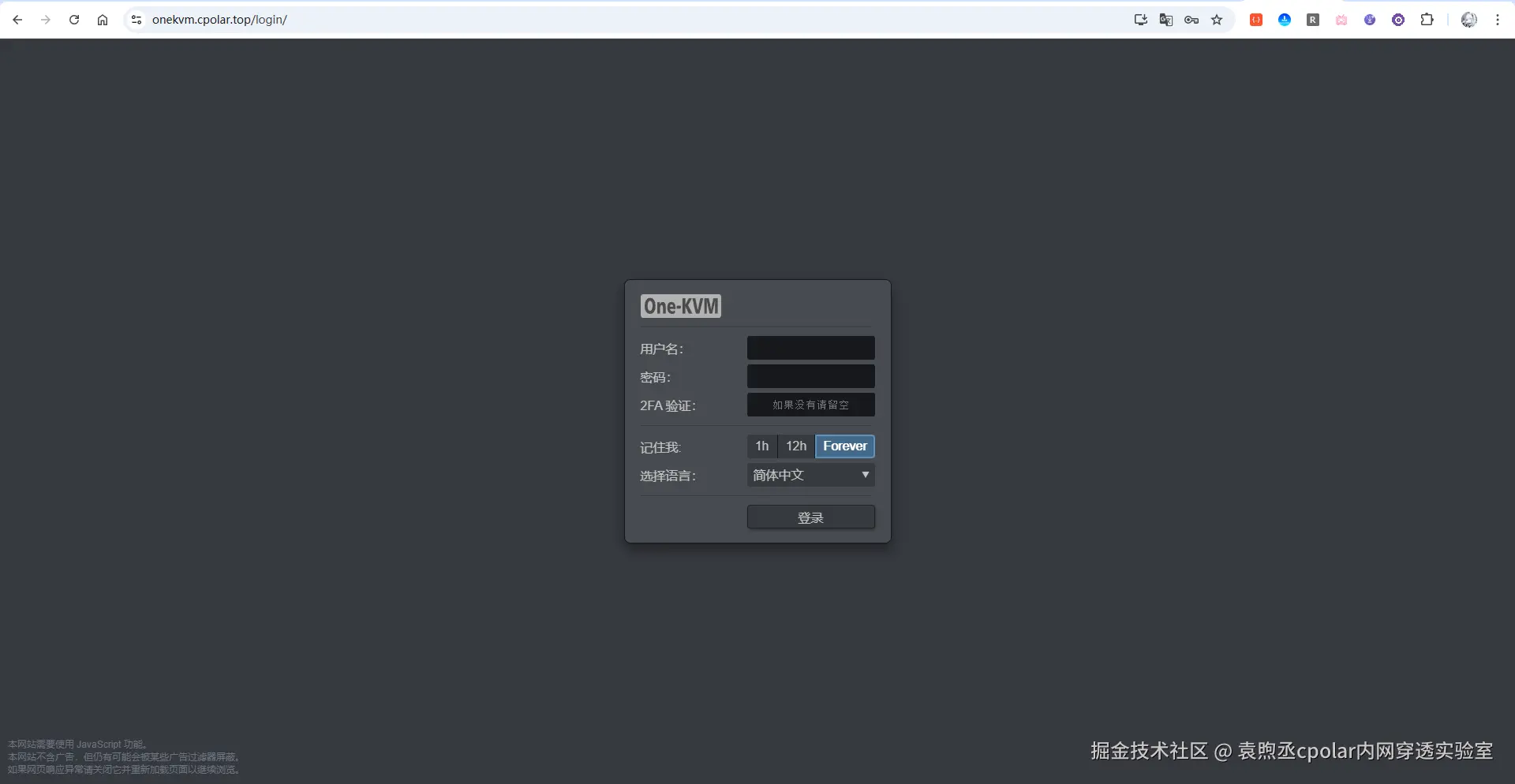
Task: Open the extensions puzzle piece menu
Action: click(1427, 20)
